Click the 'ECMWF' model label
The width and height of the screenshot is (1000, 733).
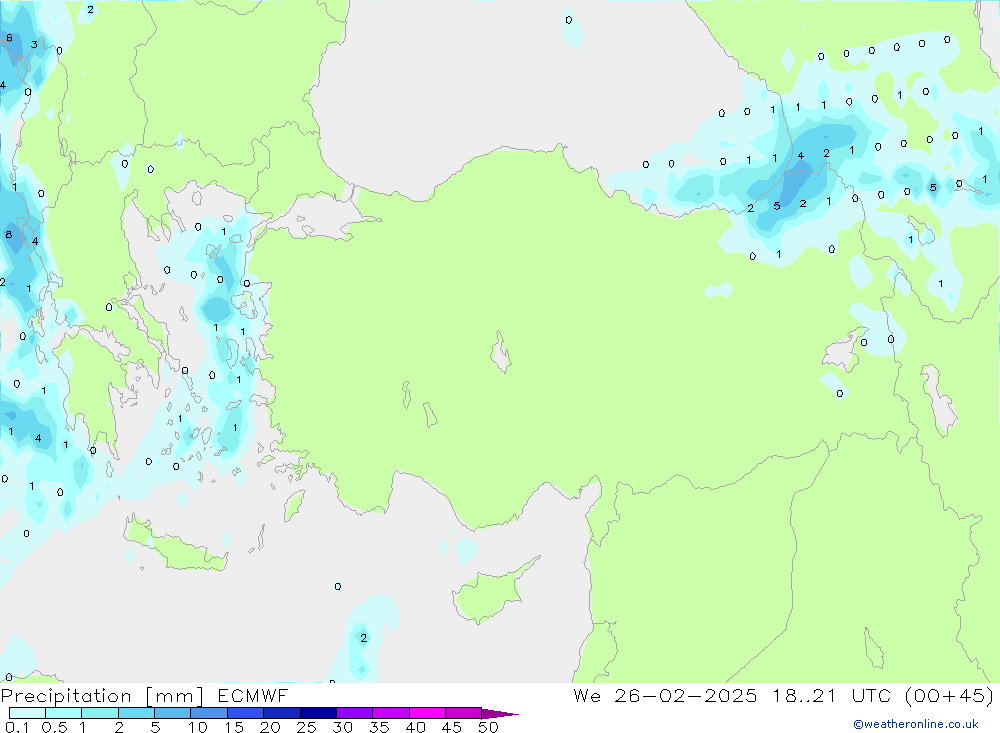click(x=253, y=696)
